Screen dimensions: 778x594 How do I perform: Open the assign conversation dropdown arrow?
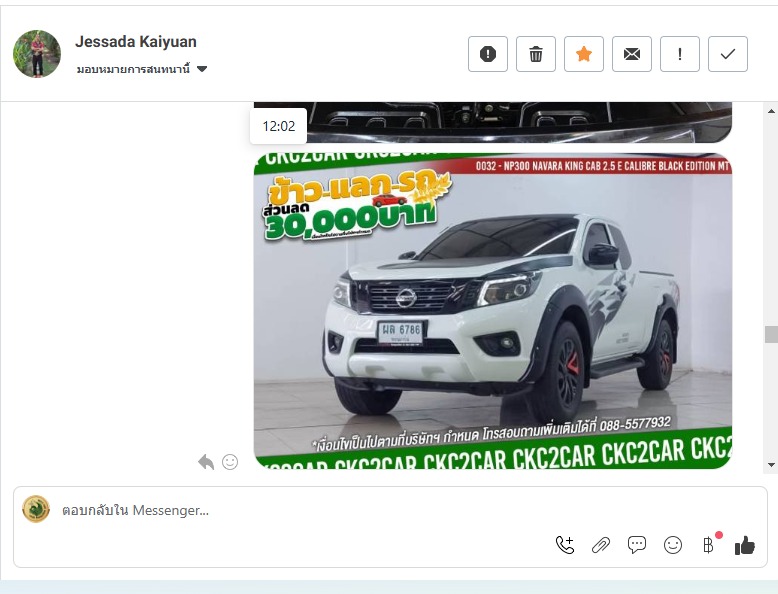coord(202,69)
